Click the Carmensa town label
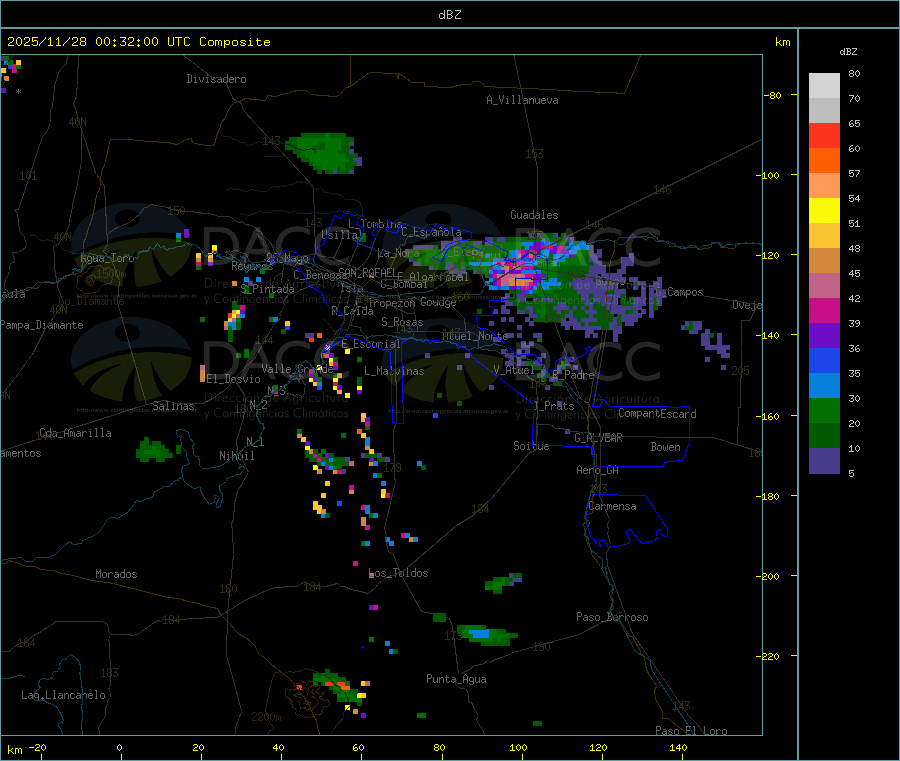The image size is (900, 761). tap(612, 506)
